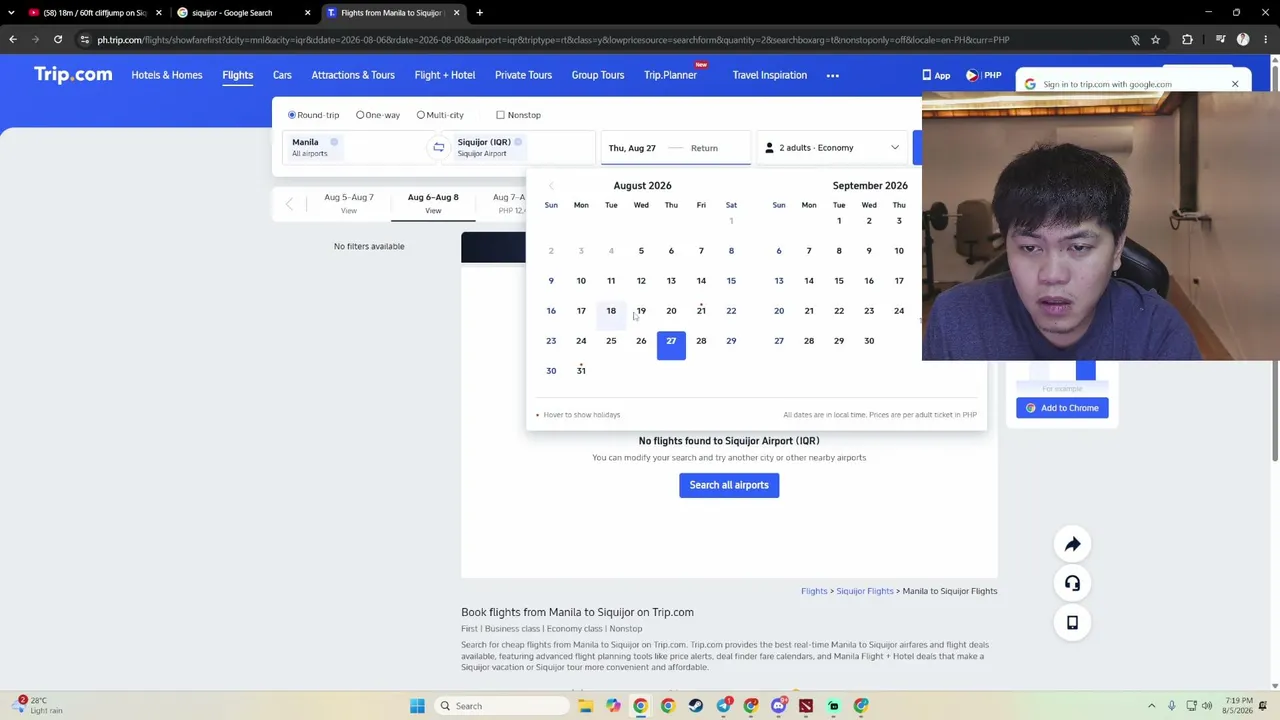Click the Siquijor (IQR) destination field

(522, 148)
